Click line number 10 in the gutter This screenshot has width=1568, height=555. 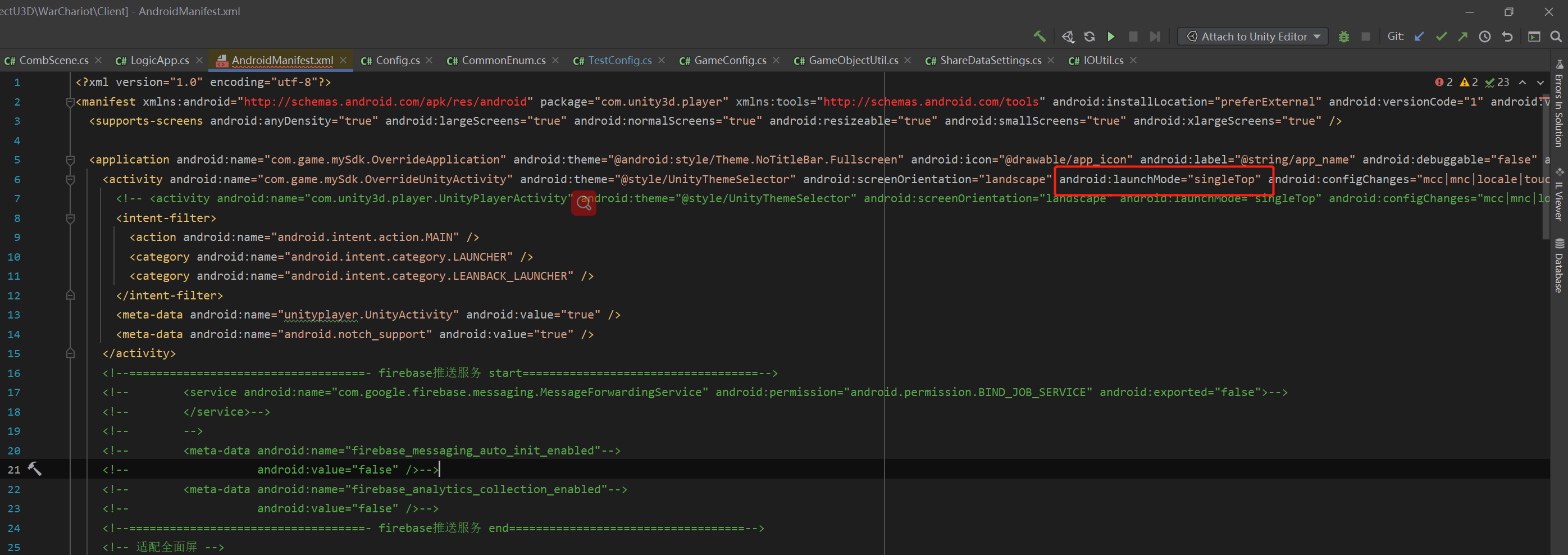click(13, 257)
